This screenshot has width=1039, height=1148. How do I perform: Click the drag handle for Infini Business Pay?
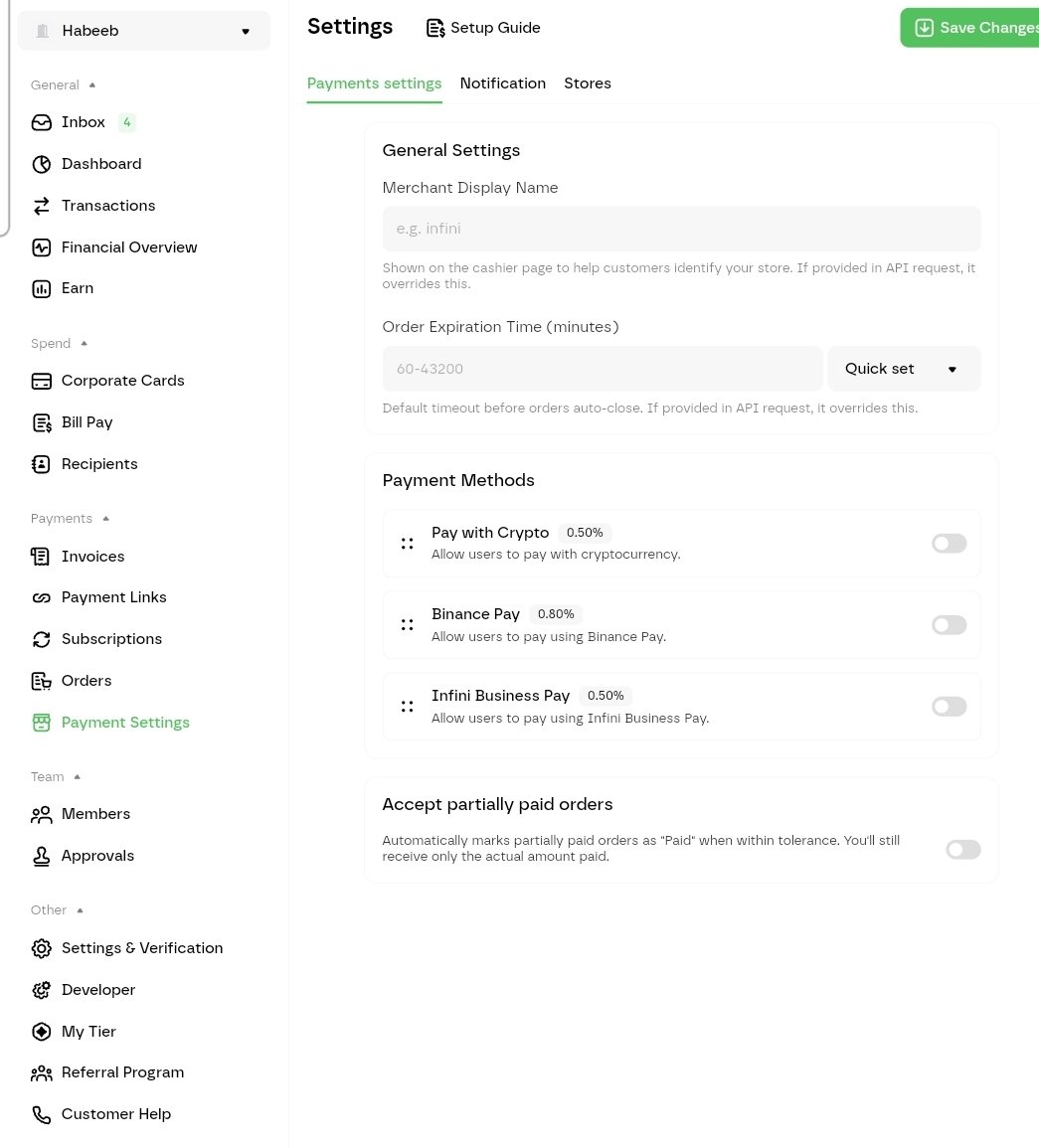407,707
